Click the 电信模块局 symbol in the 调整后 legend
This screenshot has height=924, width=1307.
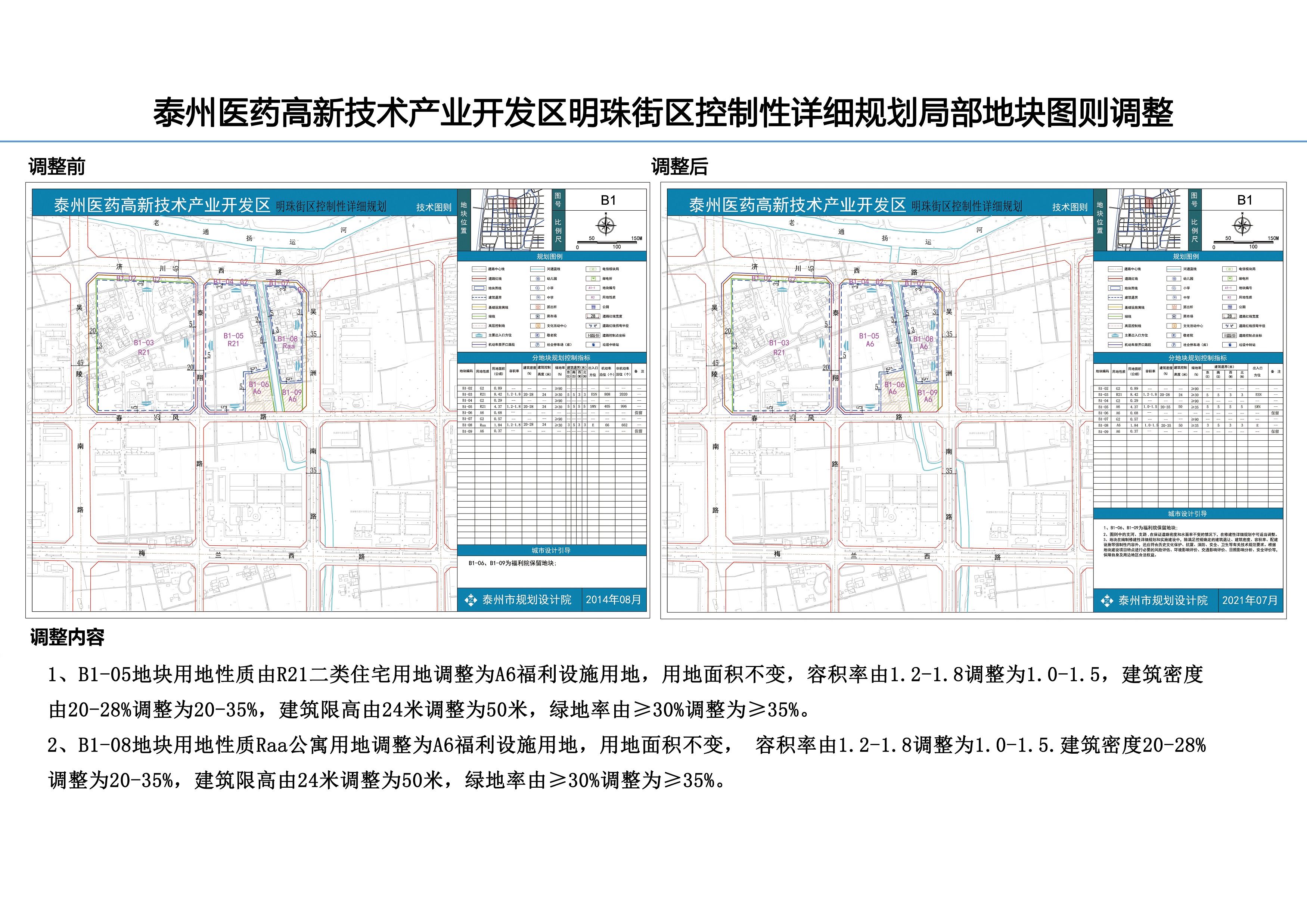click(x=1230, y=269)
